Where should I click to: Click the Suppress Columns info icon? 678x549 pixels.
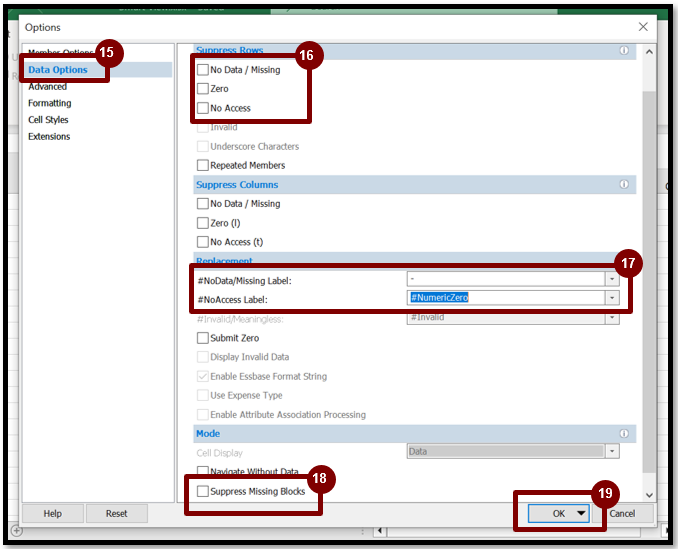click(624, 185)
